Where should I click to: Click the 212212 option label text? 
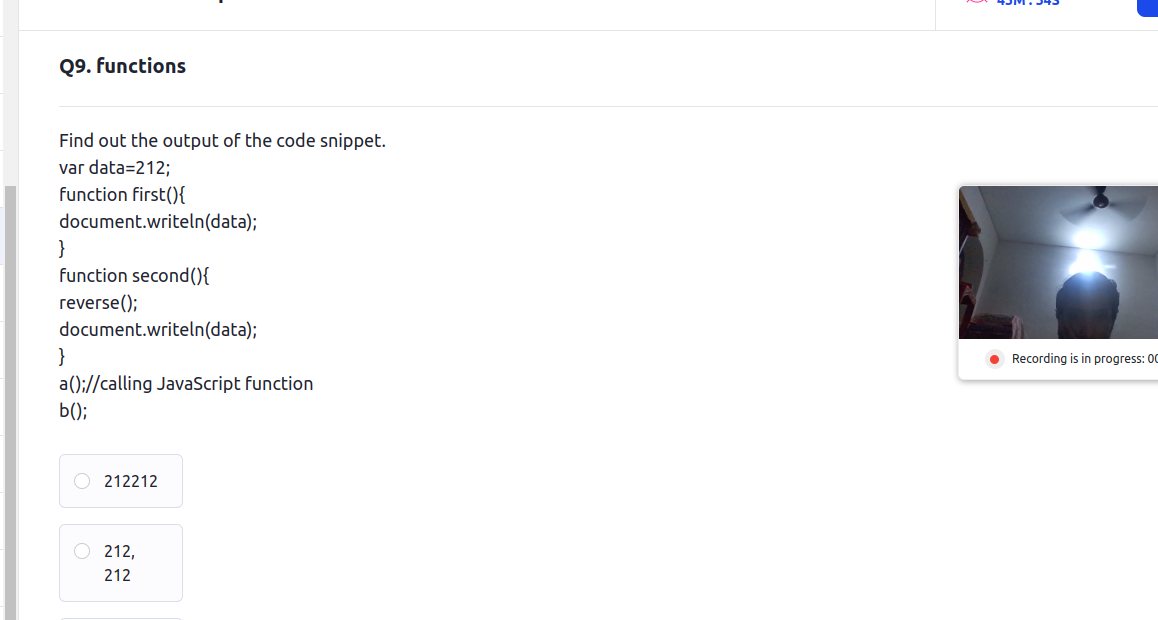(x=131, y=481)
